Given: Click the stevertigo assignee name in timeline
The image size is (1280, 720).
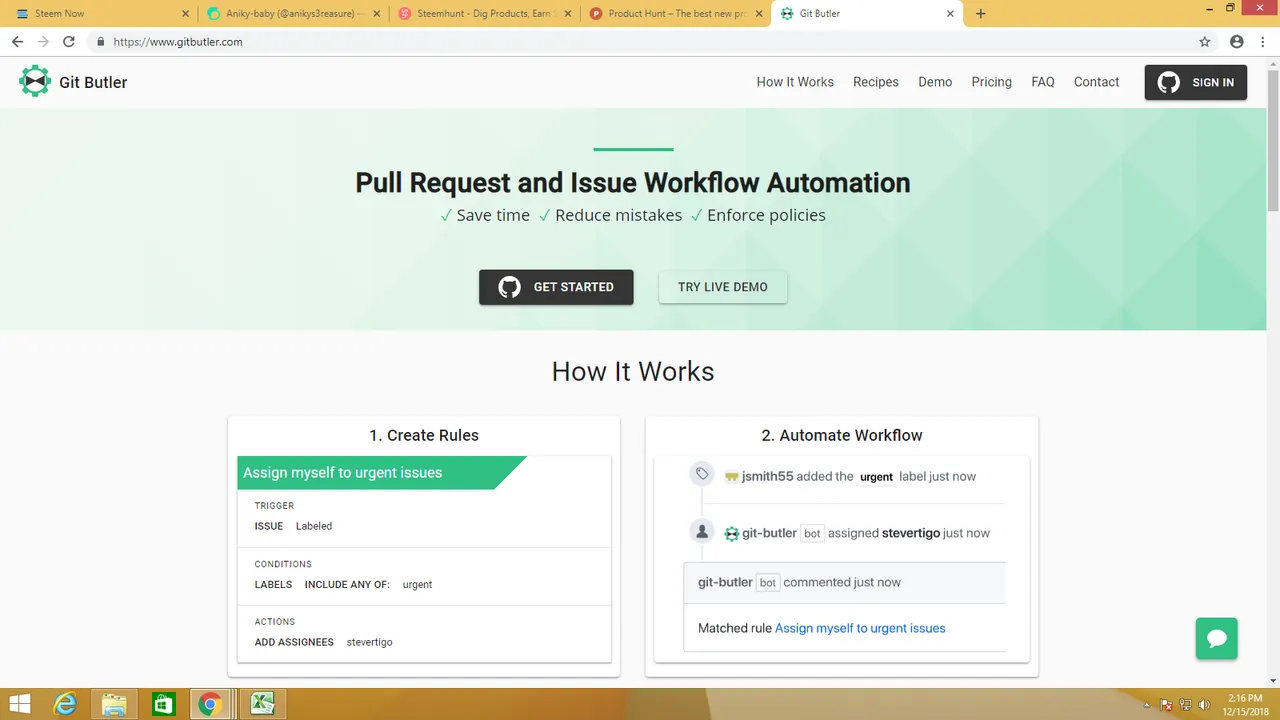Looking at the screenshot, I should pos(911,533).
